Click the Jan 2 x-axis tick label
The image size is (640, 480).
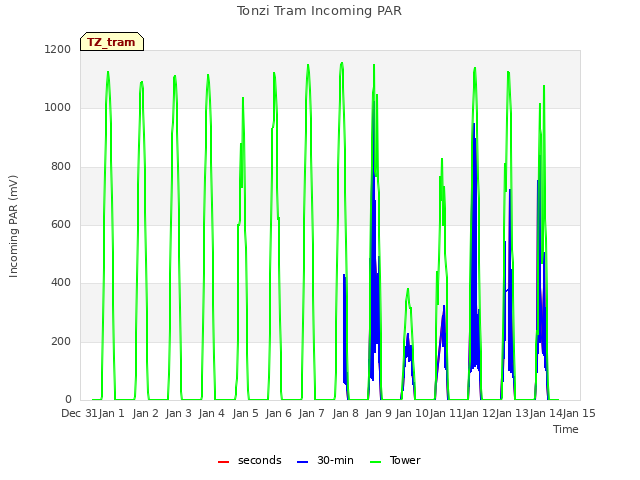[x=145, y=413]
